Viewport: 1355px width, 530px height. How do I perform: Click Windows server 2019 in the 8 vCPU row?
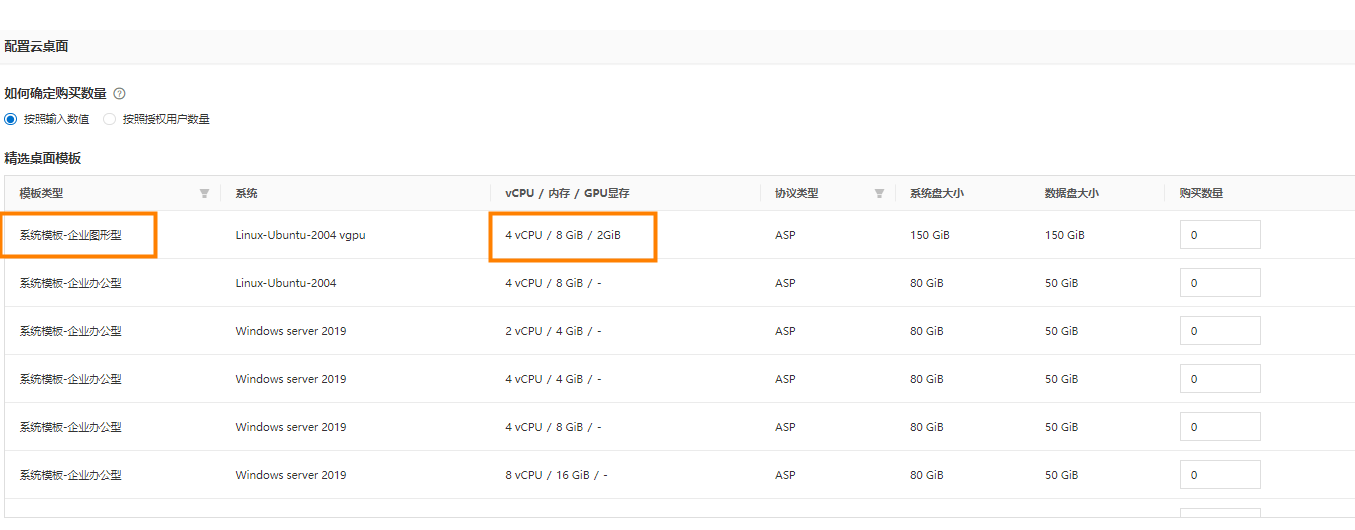click(x=291, y=475)
